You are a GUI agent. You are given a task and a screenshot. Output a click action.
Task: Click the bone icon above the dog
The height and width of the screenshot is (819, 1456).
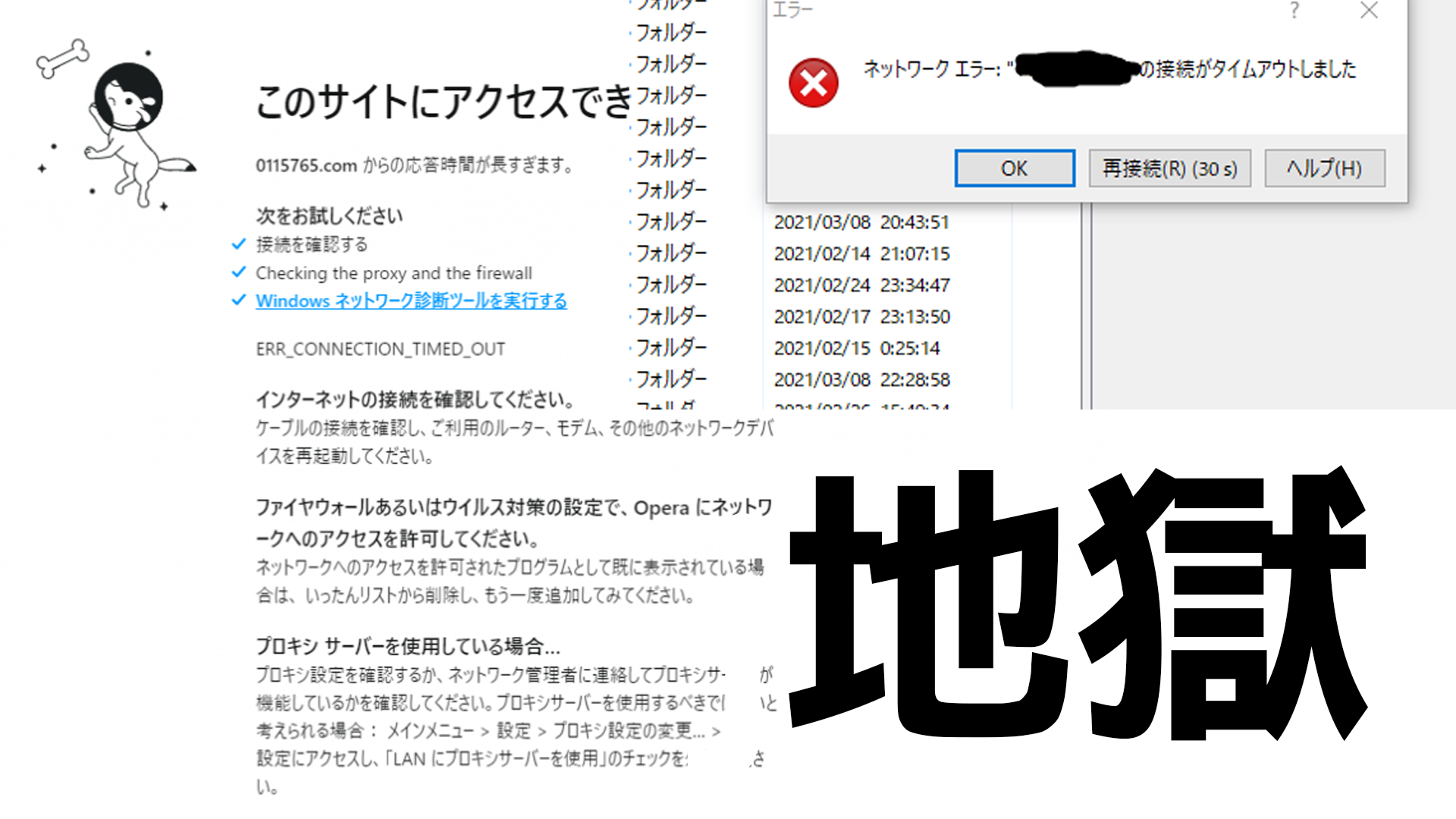pos(63,58)
